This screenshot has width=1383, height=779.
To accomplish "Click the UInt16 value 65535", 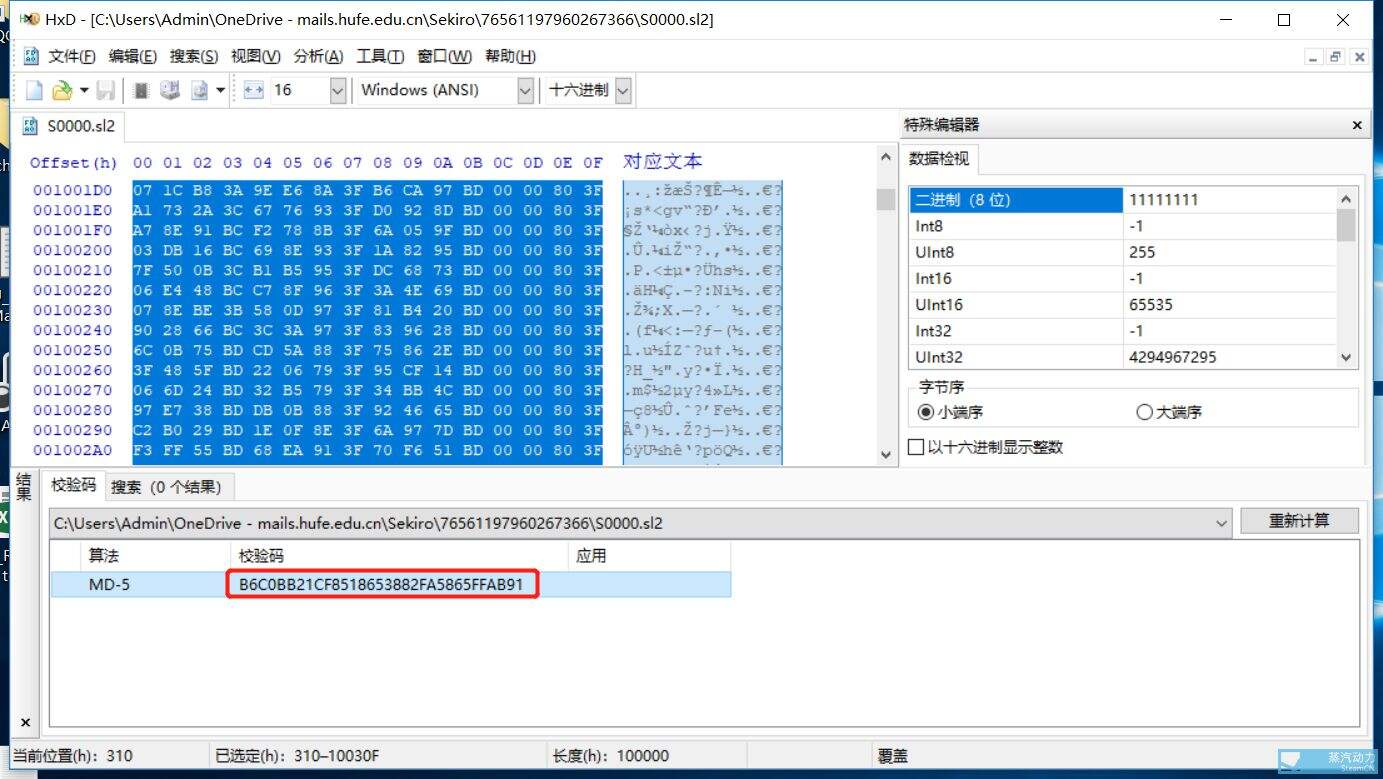I will pos(1151,304).
